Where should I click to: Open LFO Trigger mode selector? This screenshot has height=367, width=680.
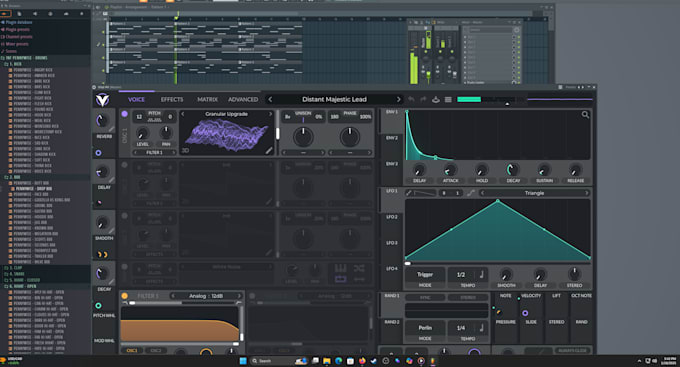tap(425, 274)
